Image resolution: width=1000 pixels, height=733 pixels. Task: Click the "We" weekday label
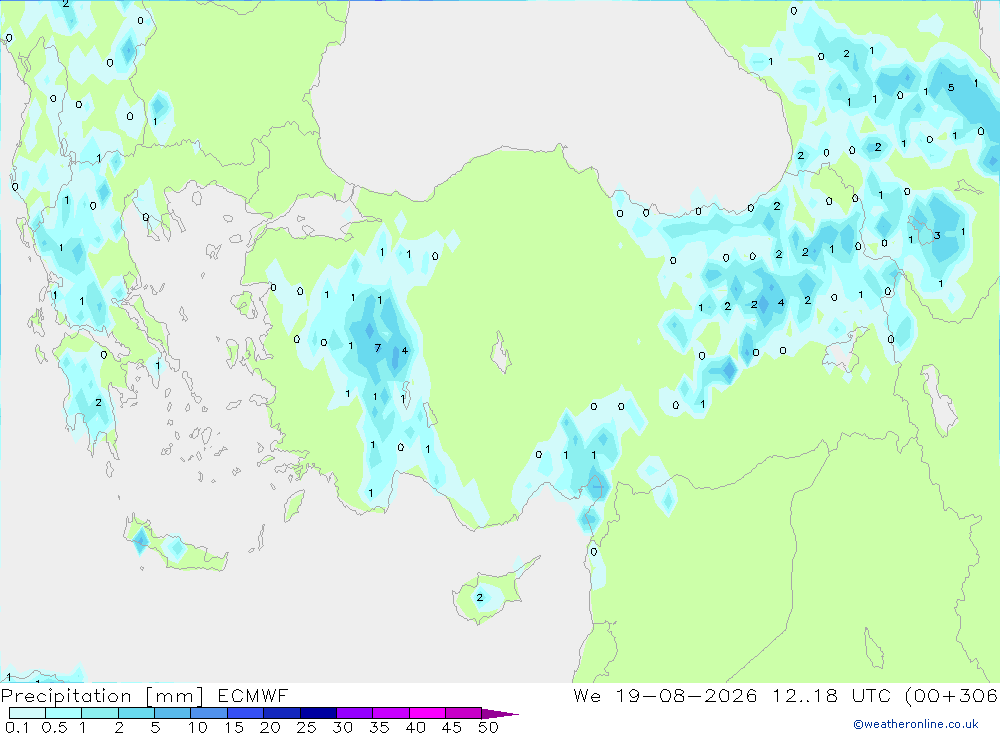pos(587,695)
